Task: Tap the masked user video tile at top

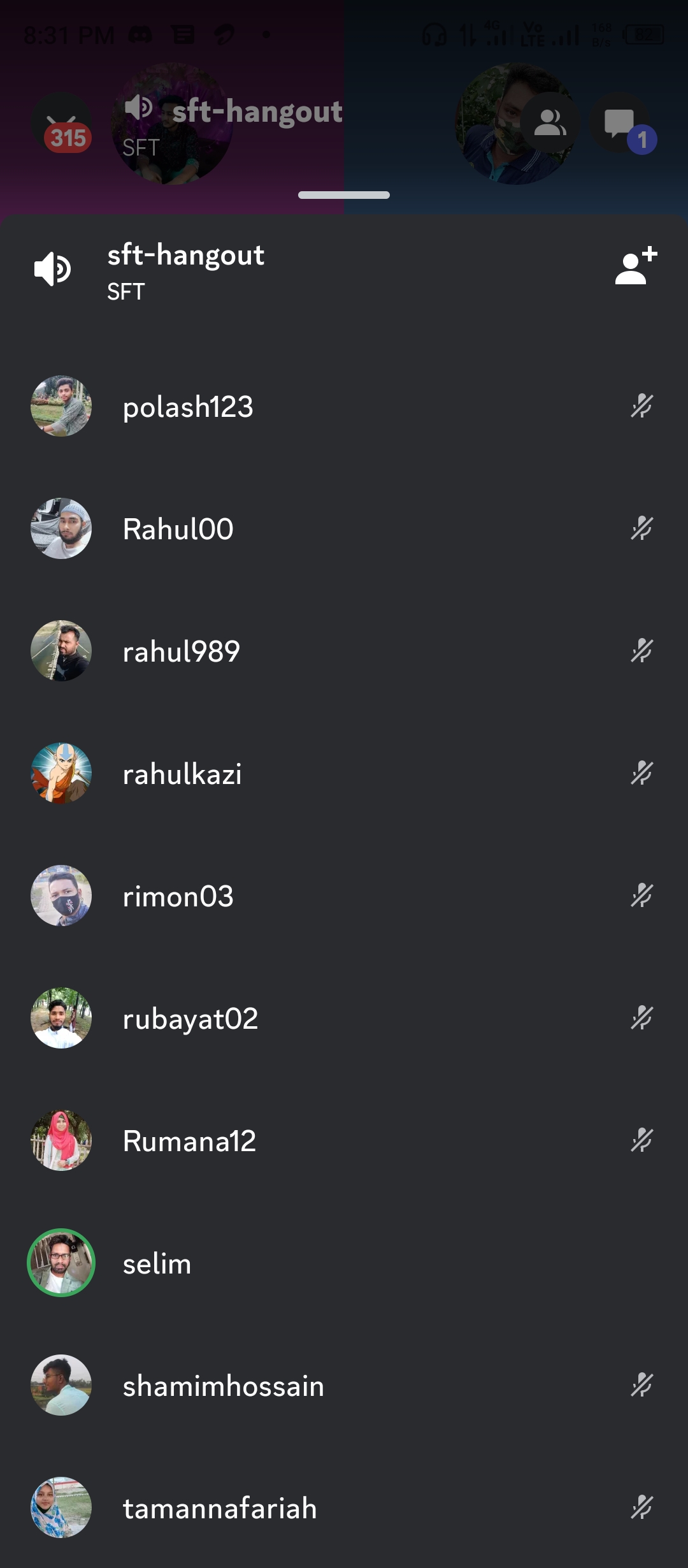Action: pos(516,124)
